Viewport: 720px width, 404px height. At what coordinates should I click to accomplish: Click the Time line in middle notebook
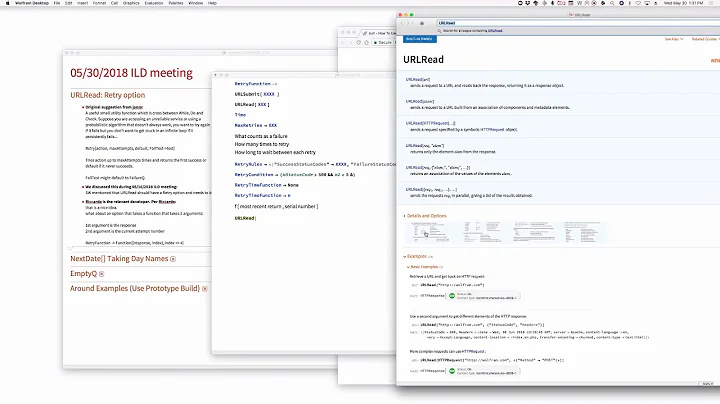click(240, 115)
